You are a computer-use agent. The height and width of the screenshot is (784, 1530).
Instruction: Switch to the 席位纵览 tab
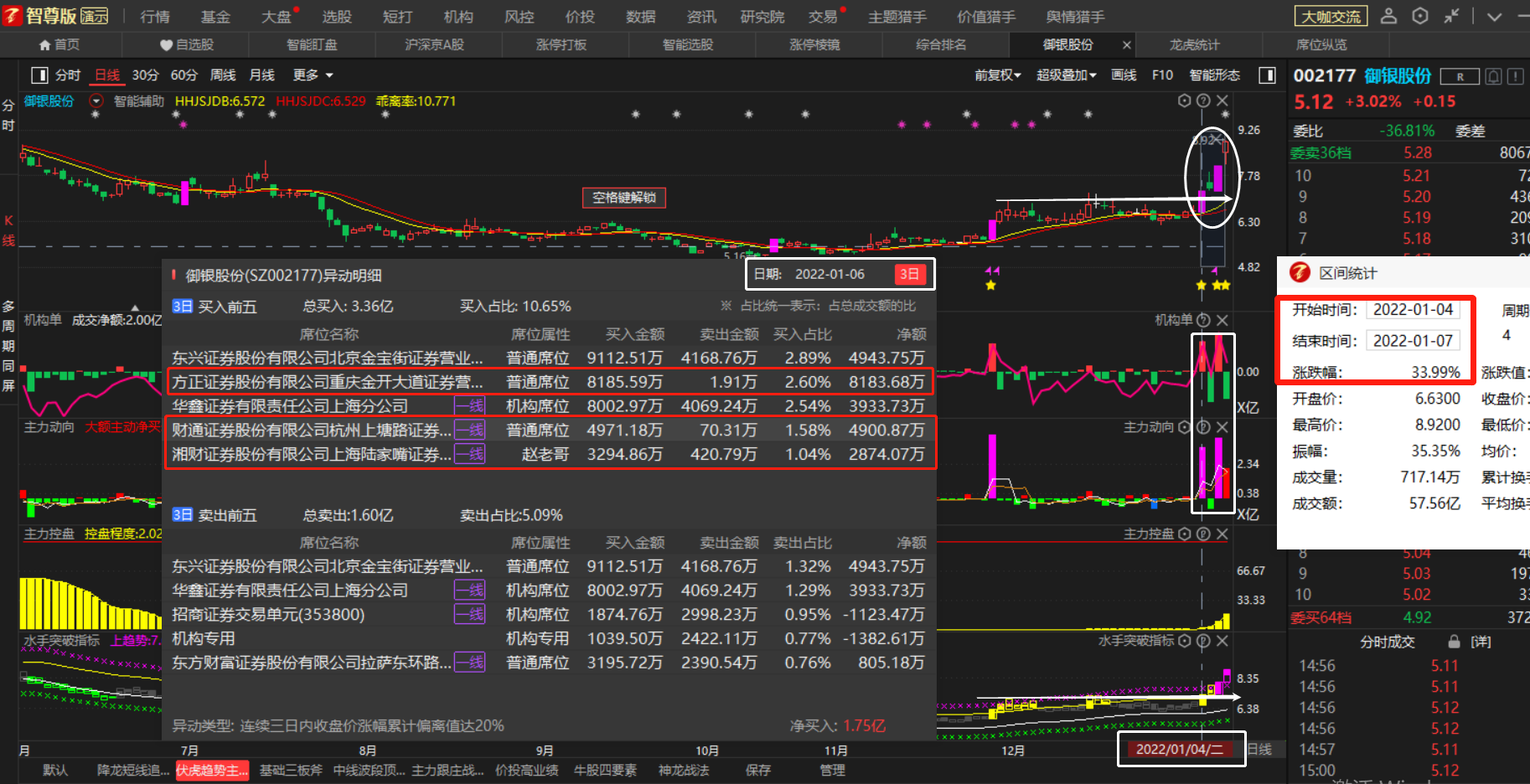(x=1321, y=45)
